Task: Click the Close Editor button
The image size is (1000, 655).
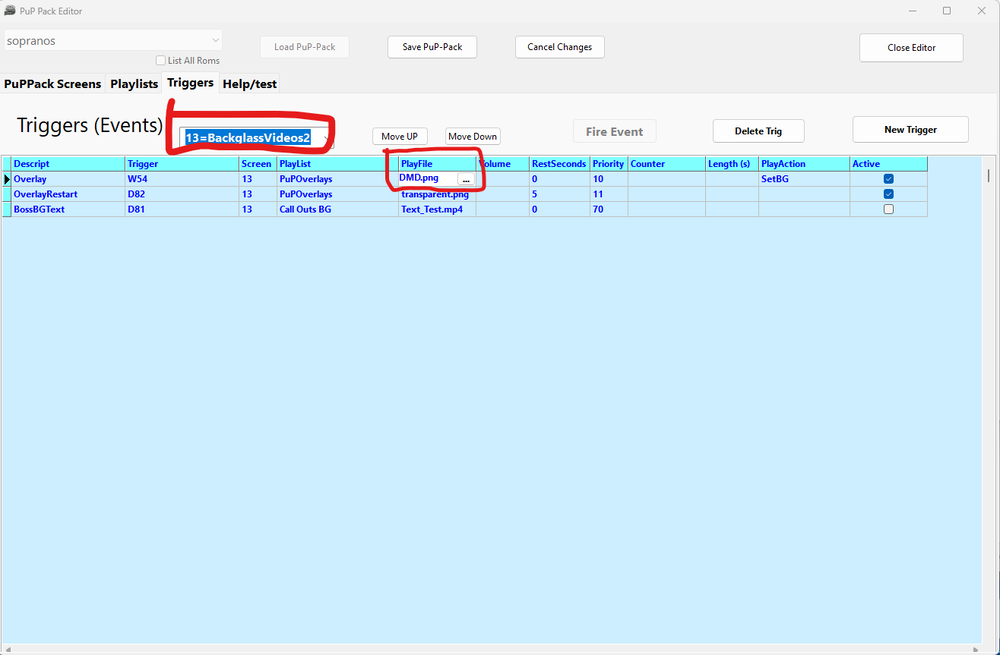Action: (911, 48)
